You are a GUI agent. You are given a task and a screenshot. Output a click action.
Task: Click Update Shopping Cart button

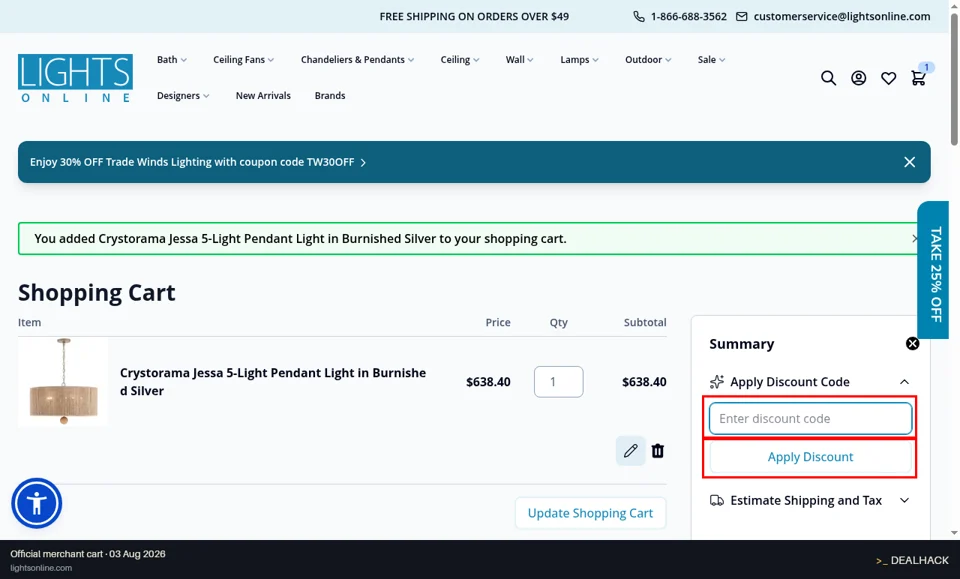click(590, 513)
